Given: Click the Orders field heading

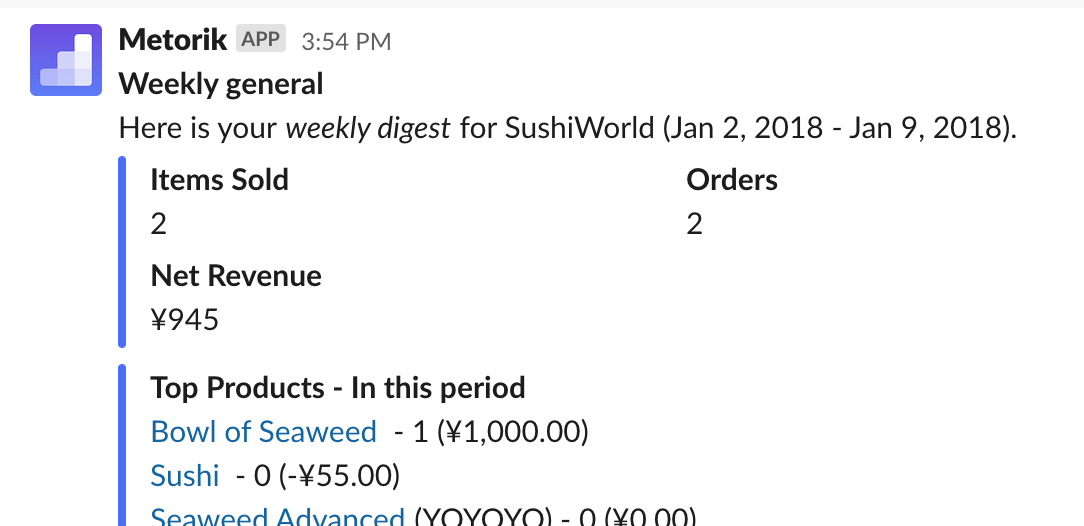Looking at the screenshot, I should [x=732, y=180].
